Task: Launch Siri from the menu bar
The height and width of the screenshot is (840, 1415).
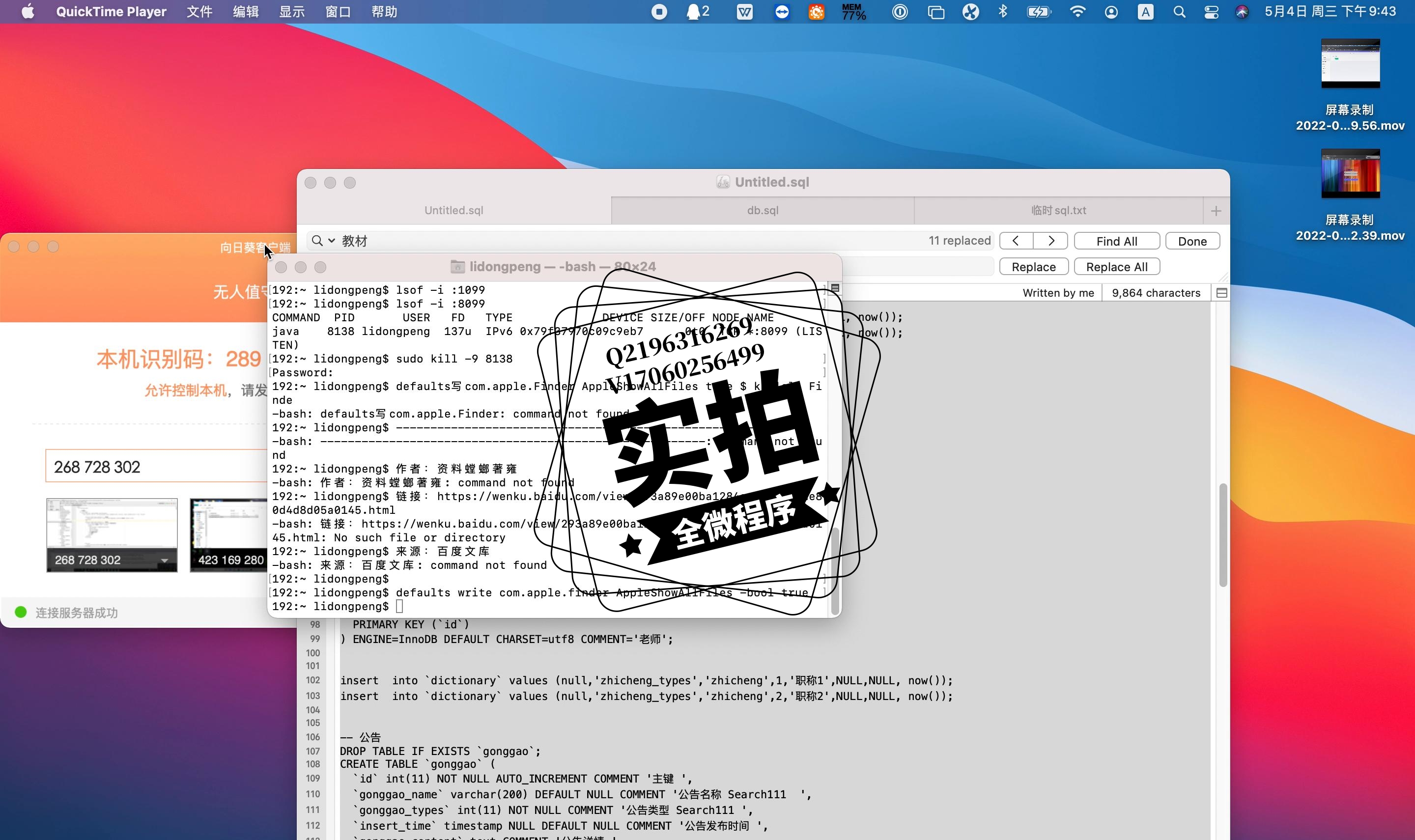Action: click(1242, 12)
